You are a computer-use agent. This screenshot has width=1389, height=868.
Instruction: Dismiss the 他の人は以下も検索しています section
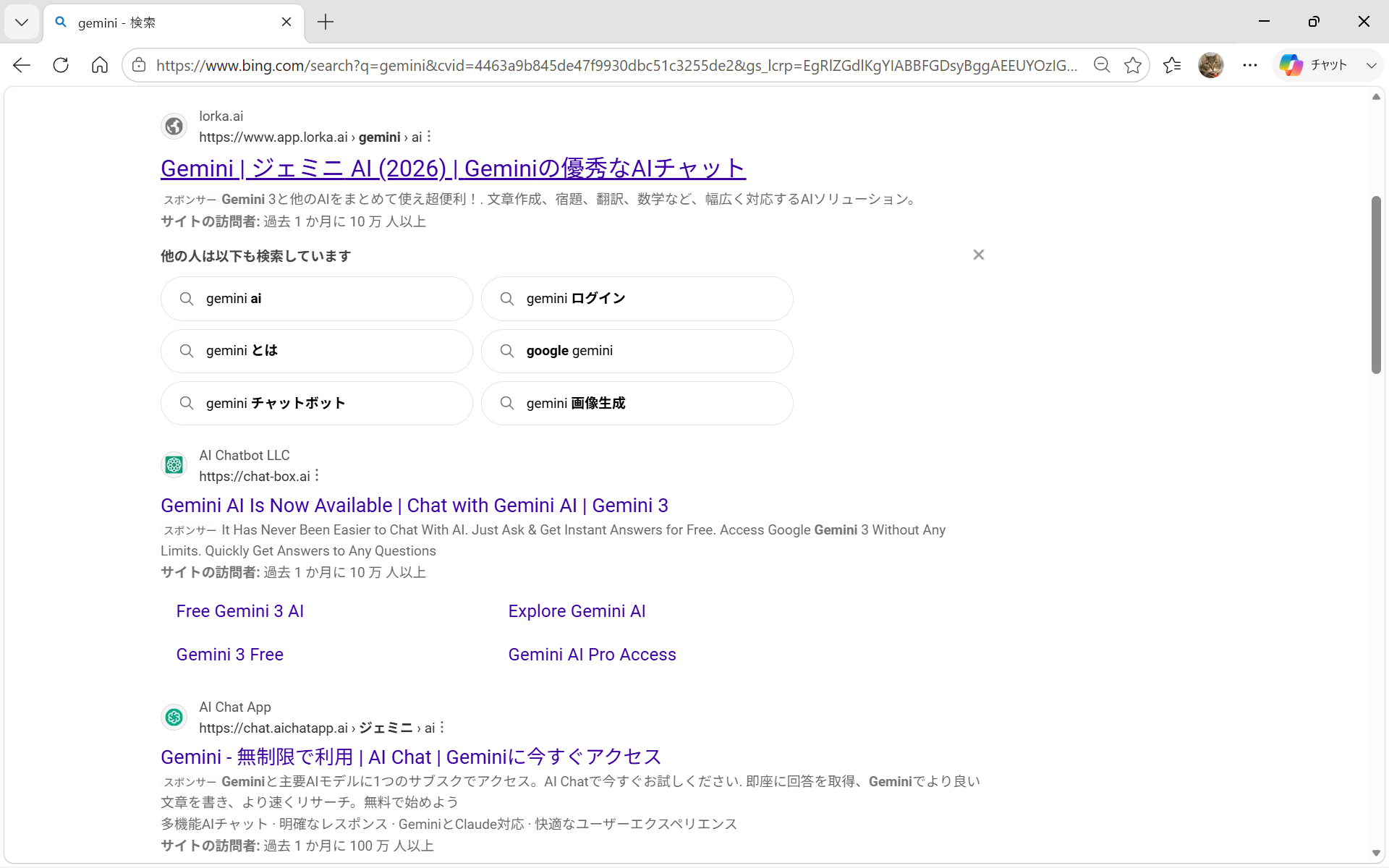pos(979,255)
